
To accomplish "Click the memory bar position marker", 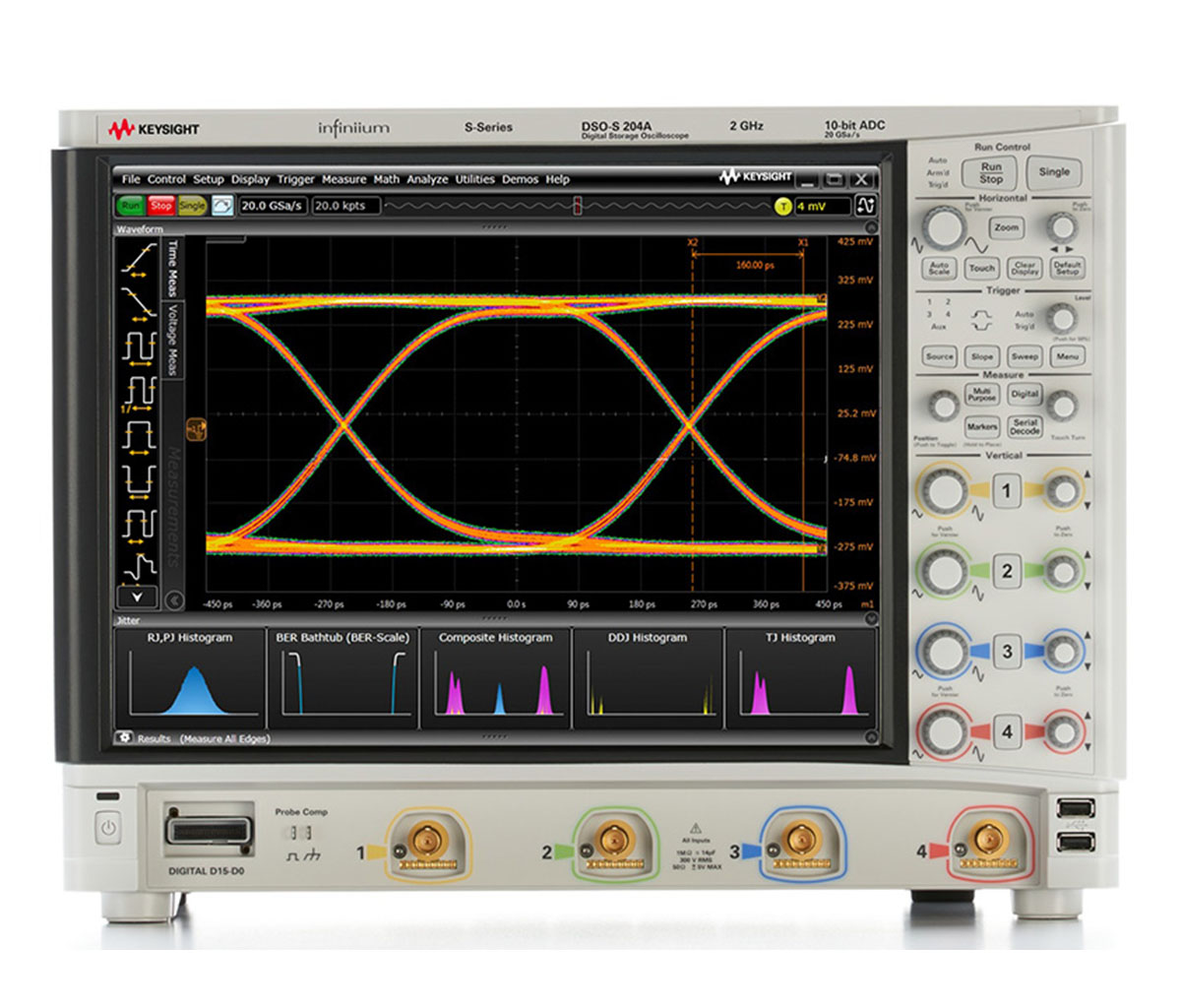I will [x=577, y=206].
